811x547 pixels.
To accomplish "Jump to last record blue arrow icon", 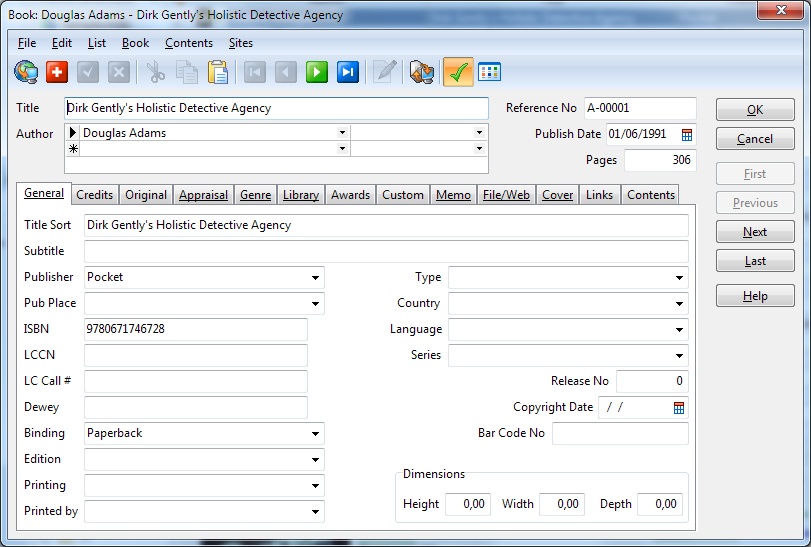I will pyautogui.click(x=348, y=72).
